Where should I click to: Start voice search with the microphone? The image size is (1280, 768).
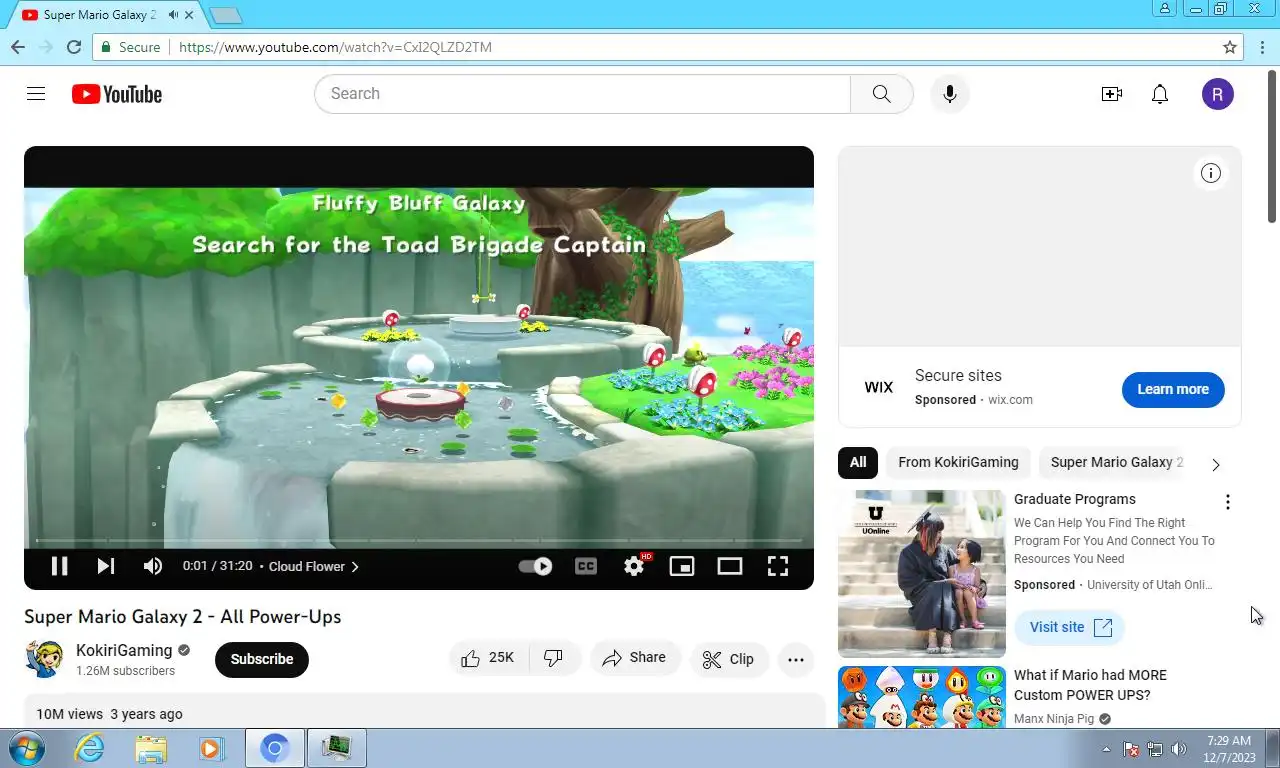950,94
